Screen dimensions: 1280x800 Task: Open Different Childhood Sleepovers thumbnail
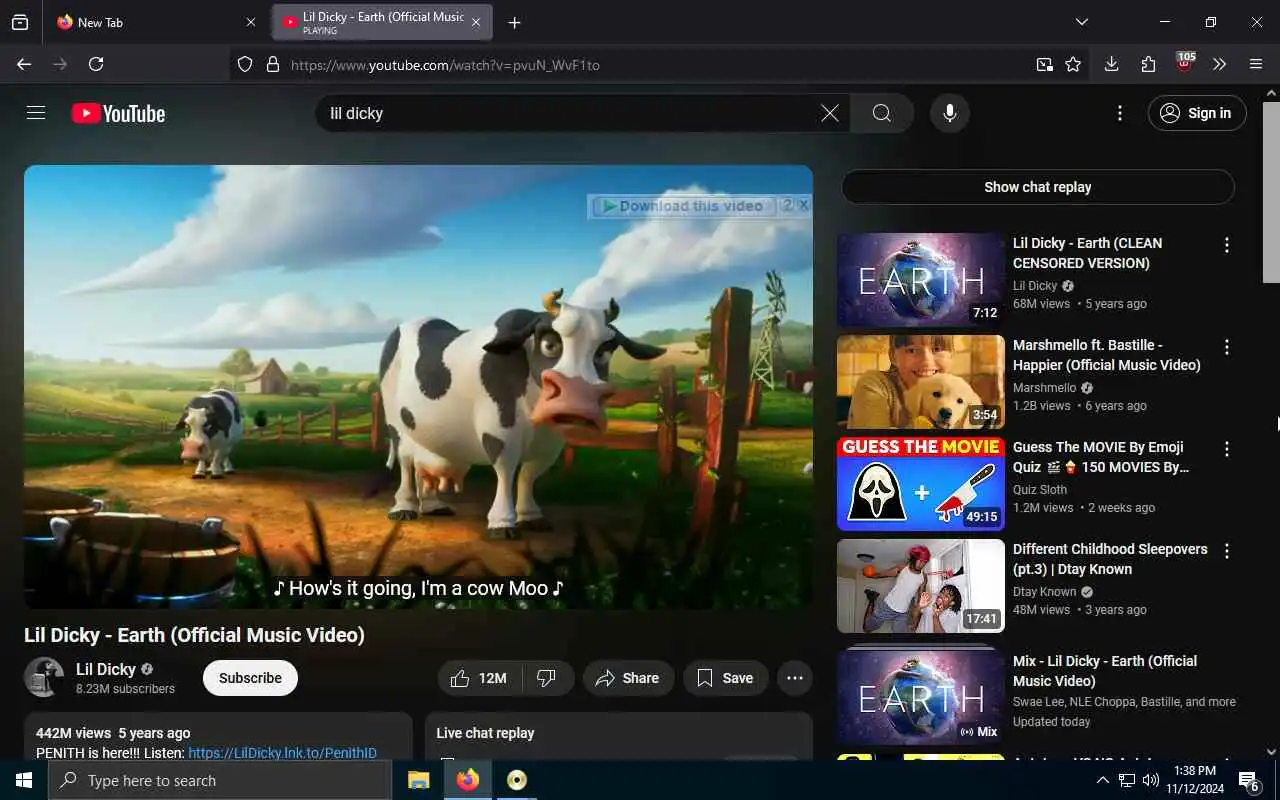(921, 586)
